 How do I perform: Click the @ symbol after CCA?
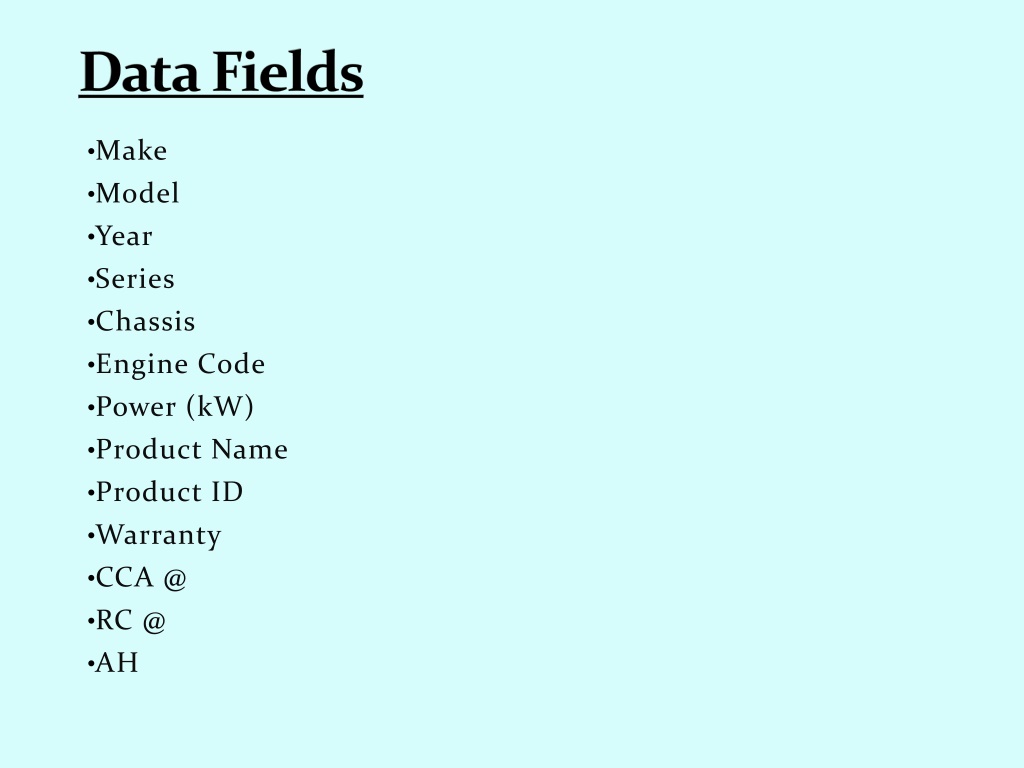coord(175,579)
